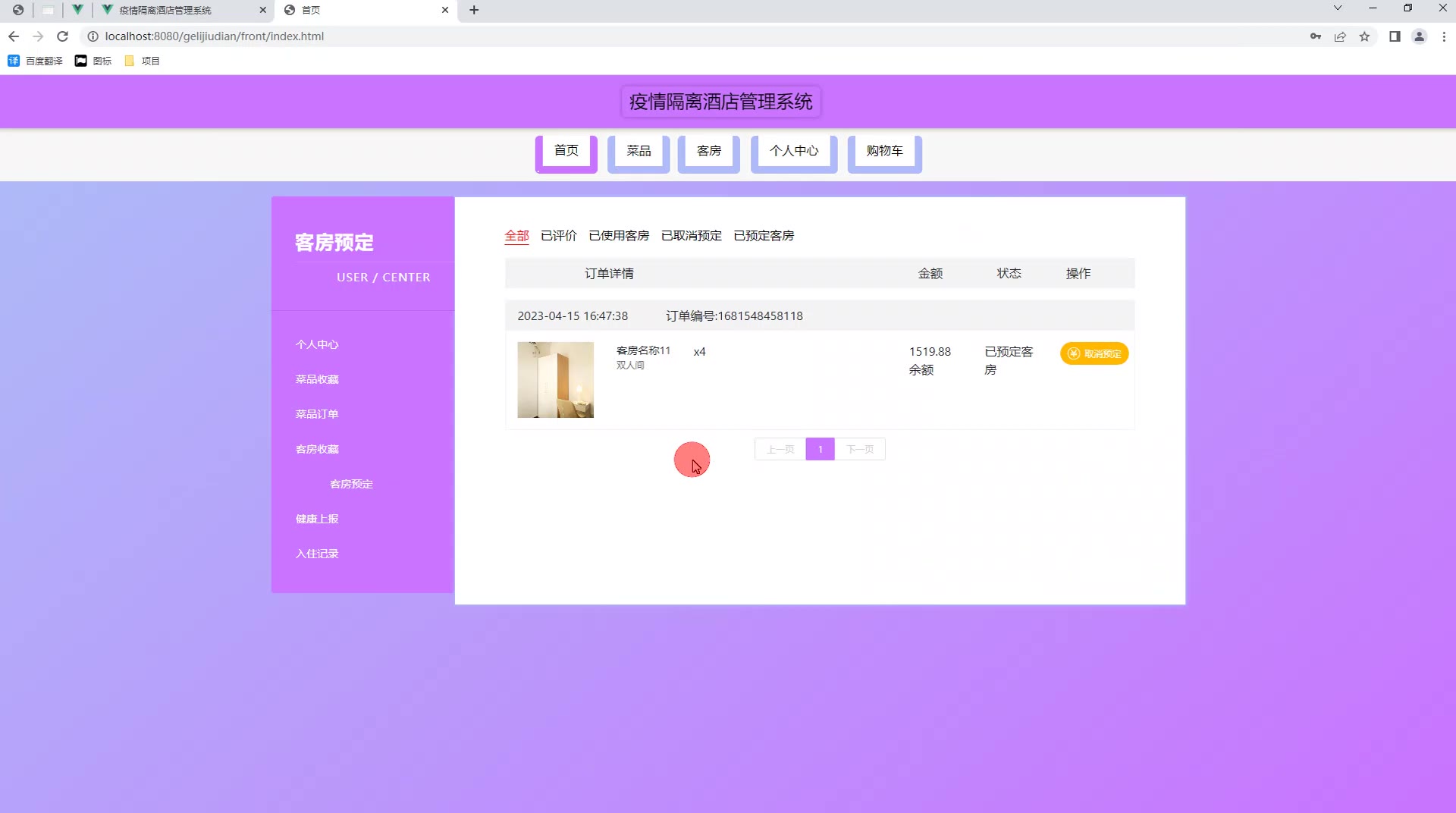Open 客房 in the top navigation
The image size is (1456, 813).
[709, 151]
